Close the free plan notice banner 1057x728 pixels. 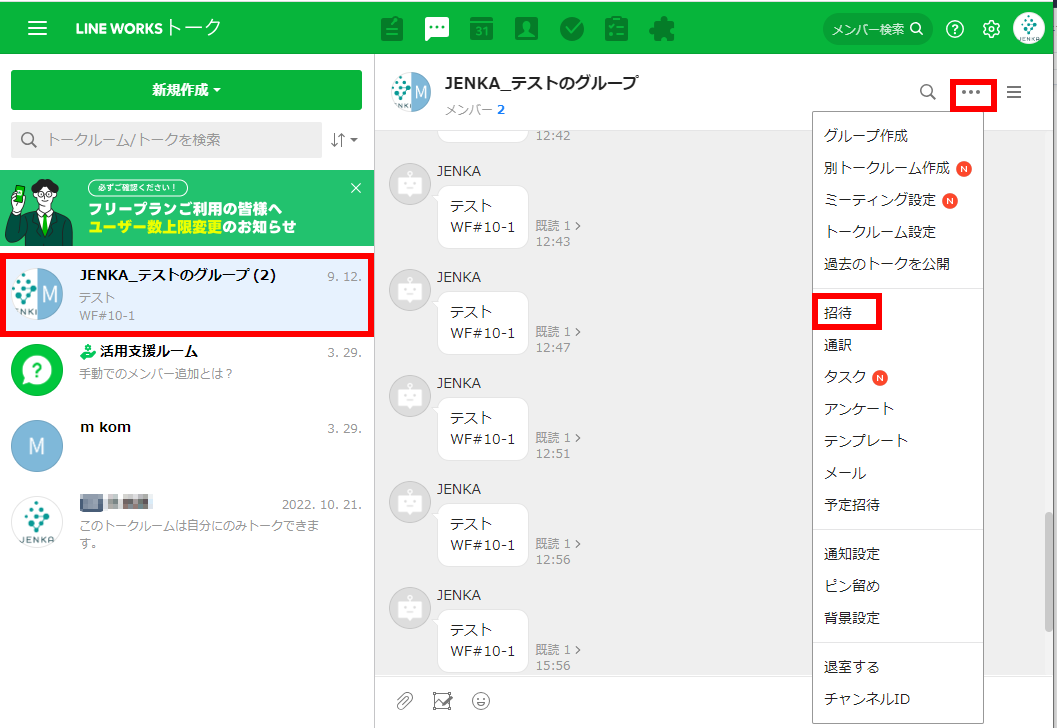tap(356, 188)
